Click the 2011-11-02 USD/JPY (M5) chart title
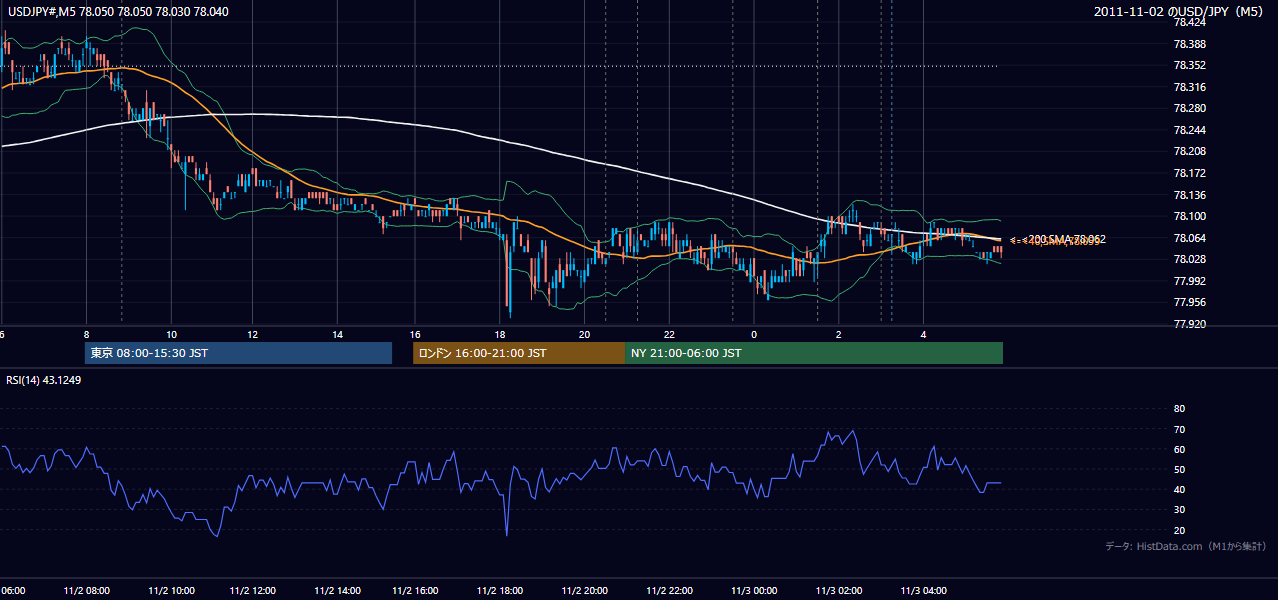Viewport: 1278px width, 600px height. (x=1180, y=11)
